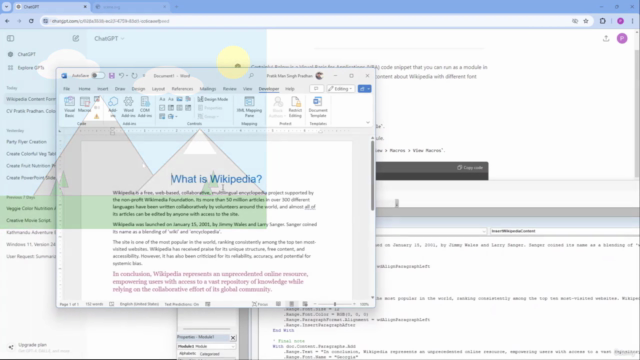Open the undo history dropdown arrow
This screenshot has width=640, height=360.
point(127,76)
